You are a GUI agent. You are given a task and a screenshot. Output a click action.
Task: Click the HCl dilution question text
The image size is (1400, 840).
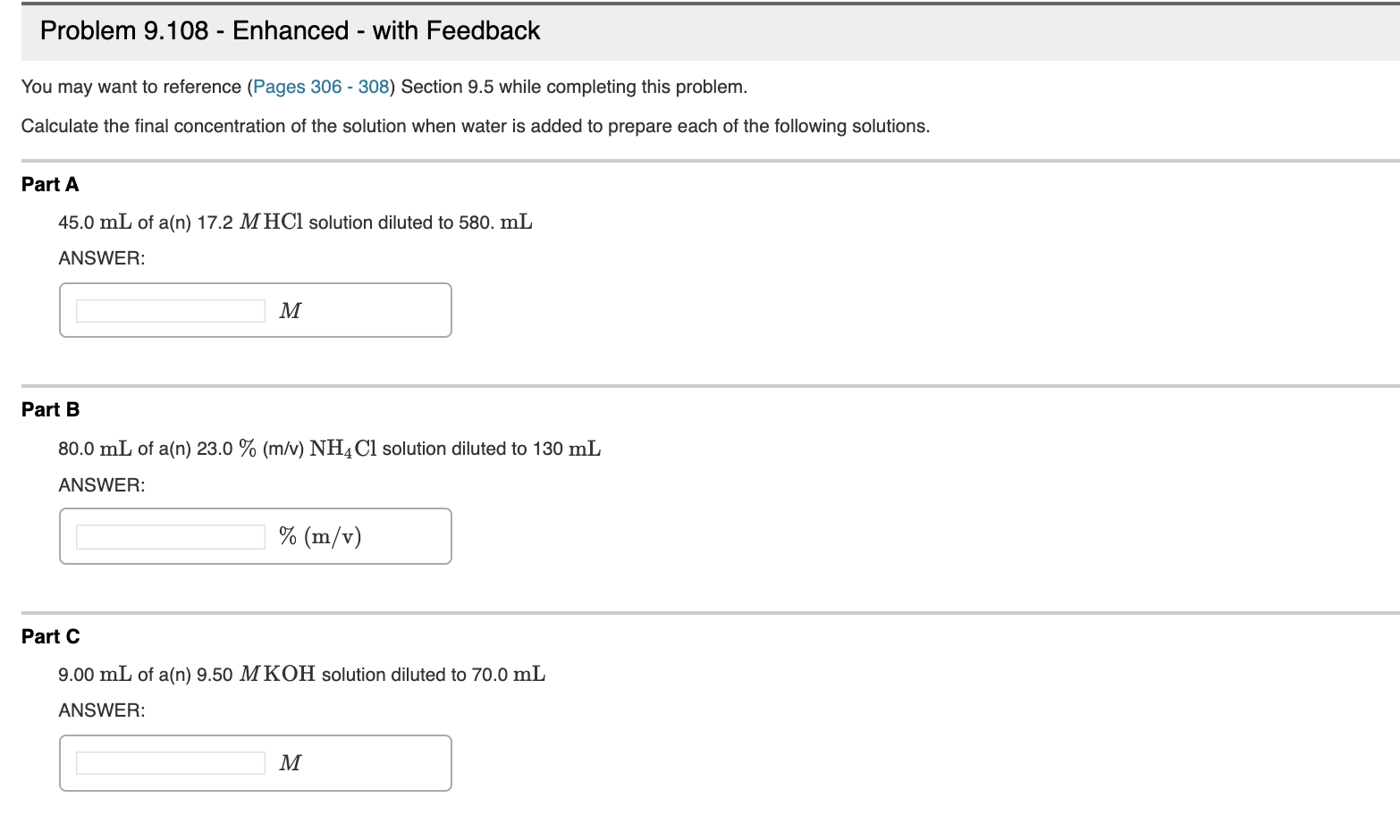(x=295, y=222)
